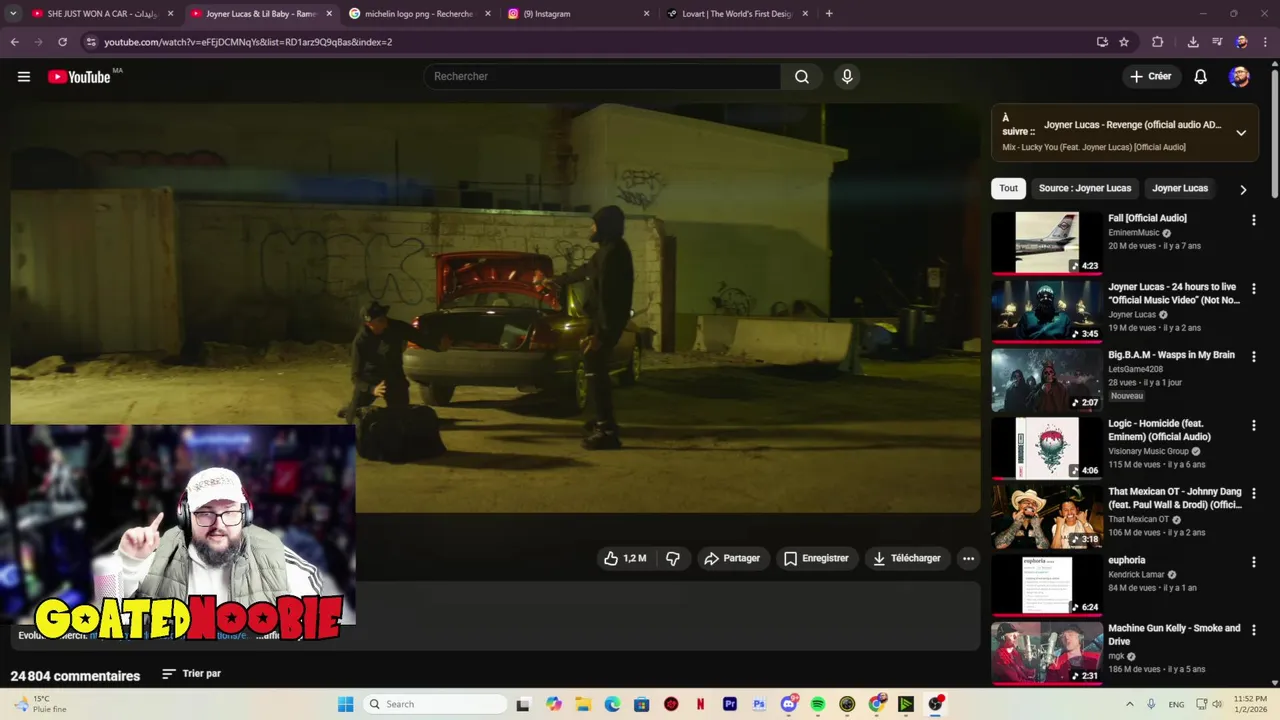Open options for euphoria video
1280x720 pixels.
coord(1254,562)
